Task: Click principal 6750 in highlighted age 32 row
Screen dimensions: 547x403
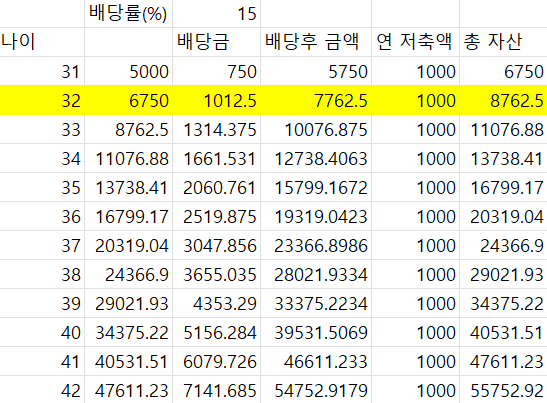Action: click(x=128, y=100)
